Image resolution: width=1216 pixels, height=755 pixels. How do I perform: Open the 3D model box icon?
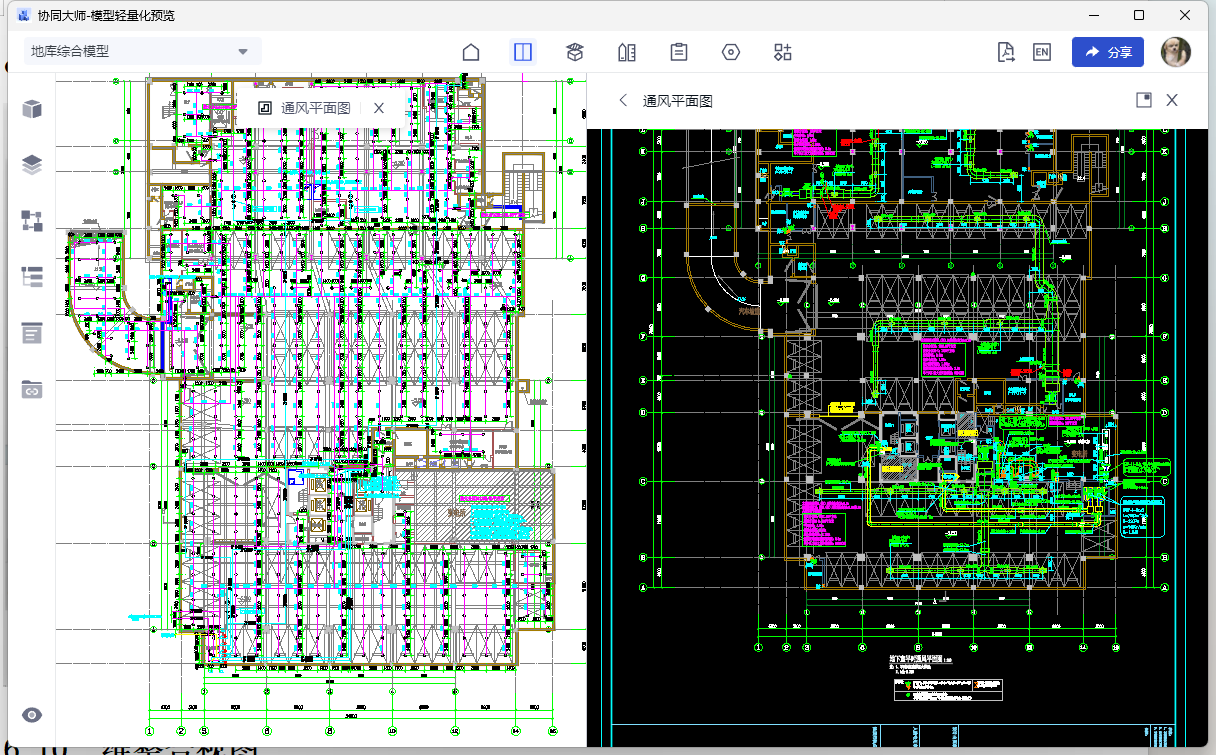pyautogui.click(x=575, y=53)
